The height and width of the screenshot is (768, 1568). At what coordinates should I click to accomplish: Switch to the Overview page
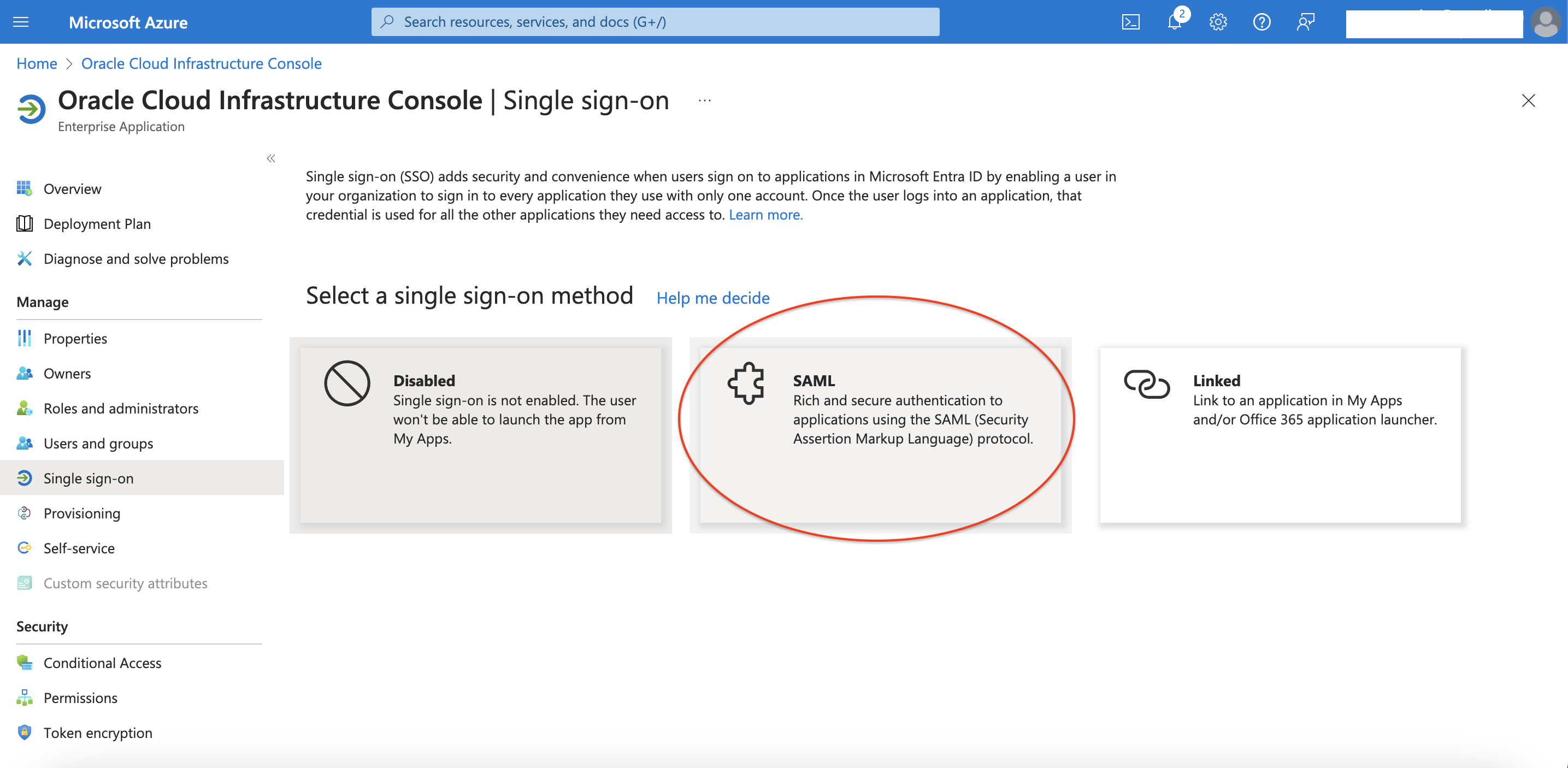coord(73,188)
